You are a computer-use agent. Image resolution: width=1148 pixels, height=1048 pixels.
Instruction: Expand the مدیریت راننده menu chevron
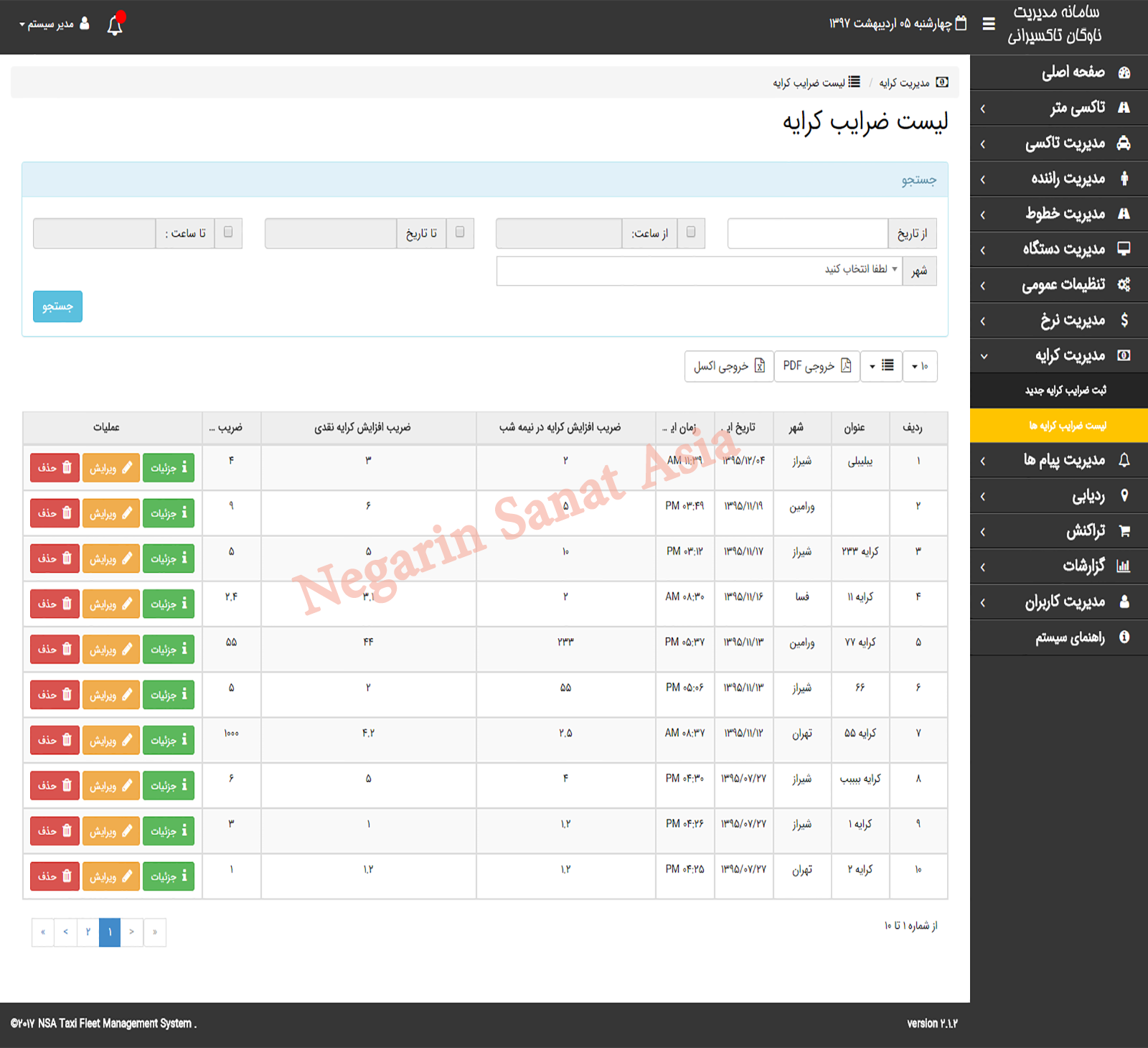pyautogui.click(x=983, y=179)
